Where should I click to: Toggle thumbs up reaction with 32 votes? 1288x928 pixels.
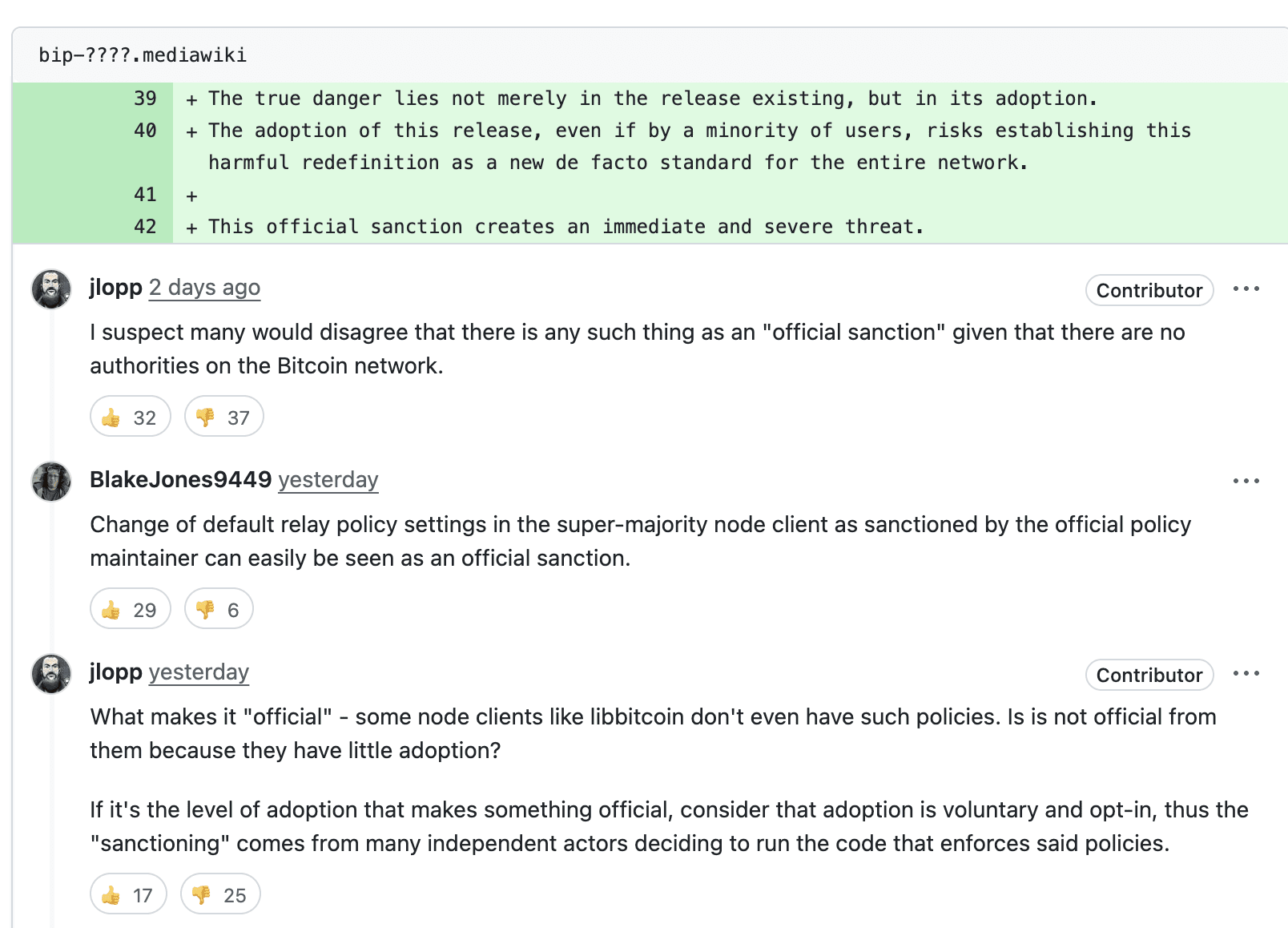[x=130, y=417]
